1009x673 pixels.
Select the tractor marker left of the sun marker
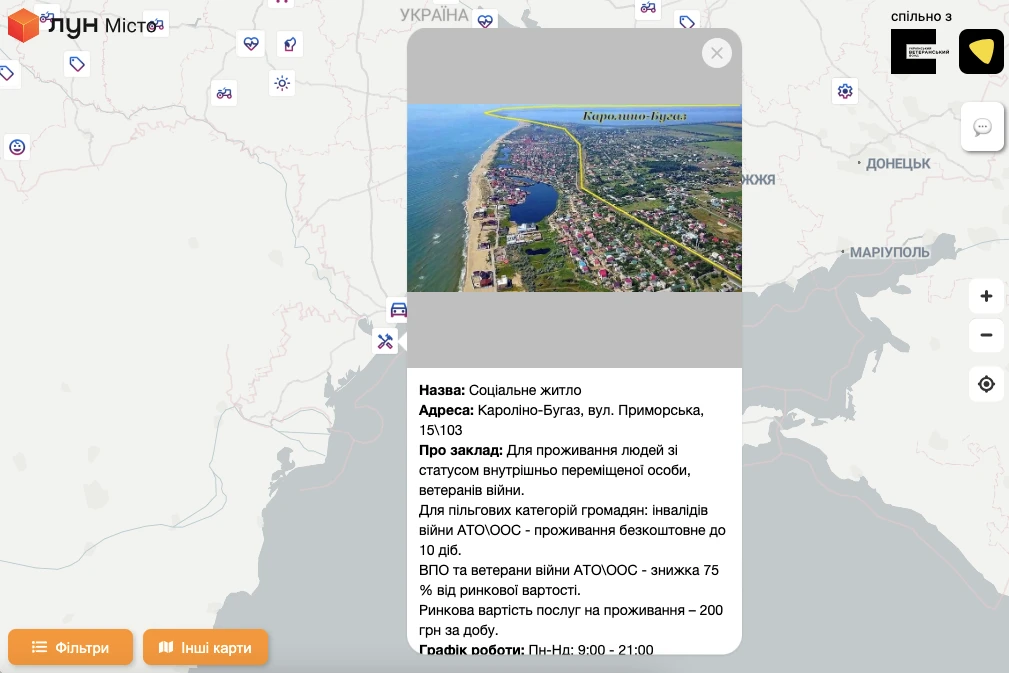(224, 93)
